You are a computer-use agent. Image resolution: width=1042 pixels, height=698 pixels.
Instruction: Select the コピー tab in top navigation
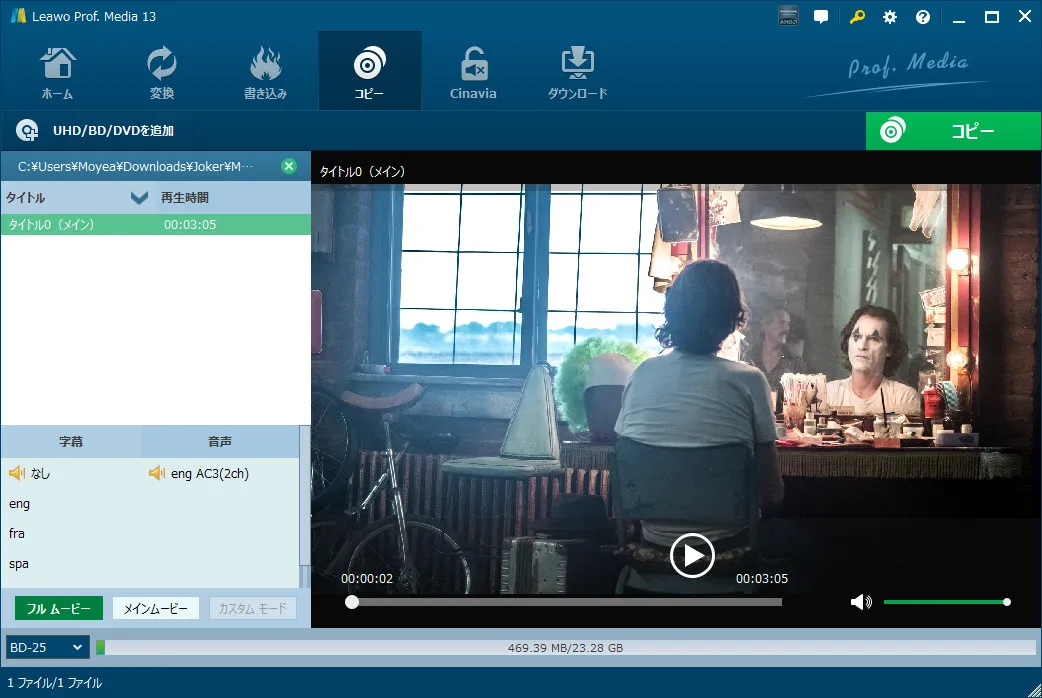[x=369, y=72]
